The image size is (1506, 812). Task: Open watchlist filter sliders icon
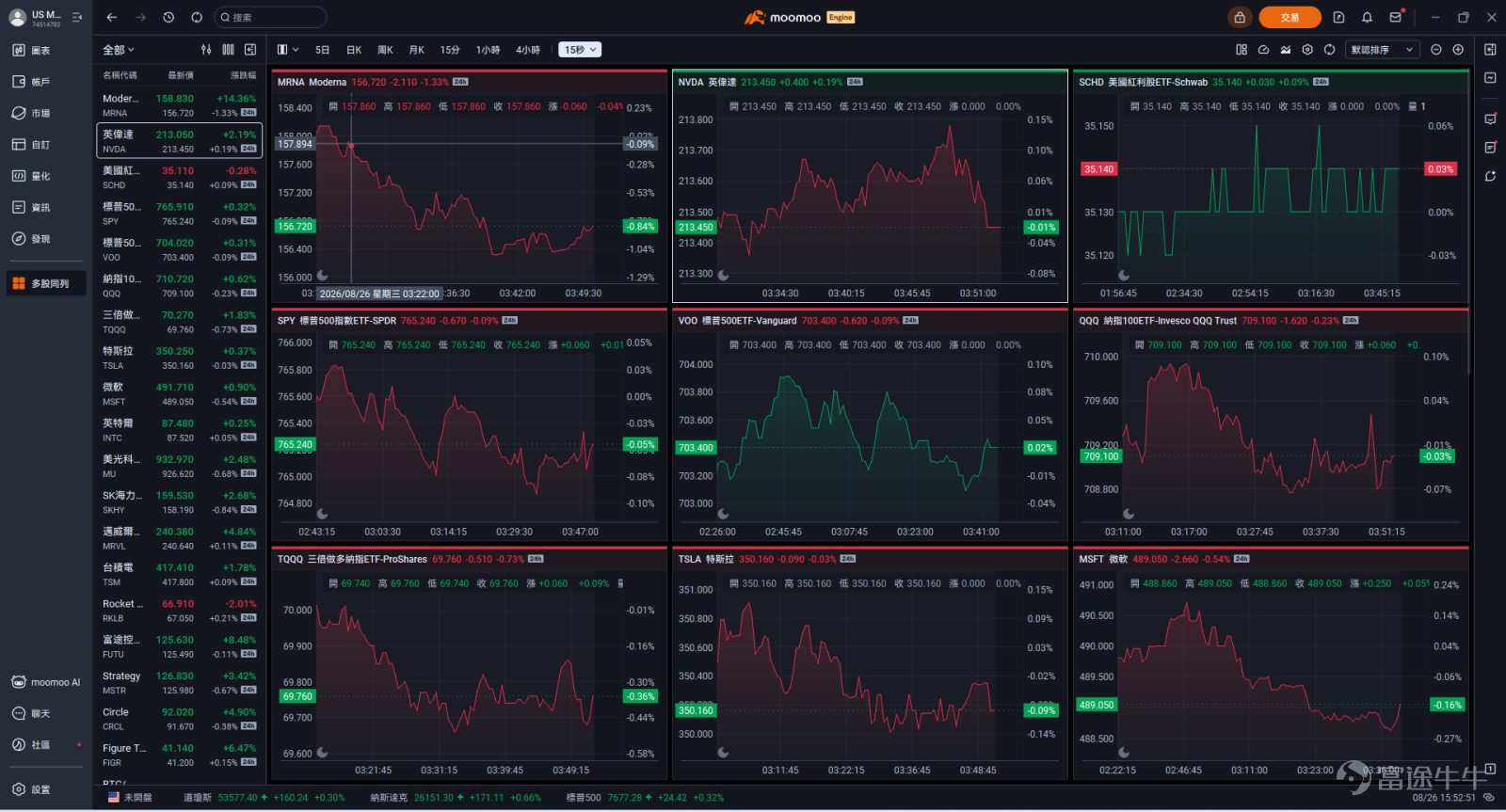coord(206,50)
